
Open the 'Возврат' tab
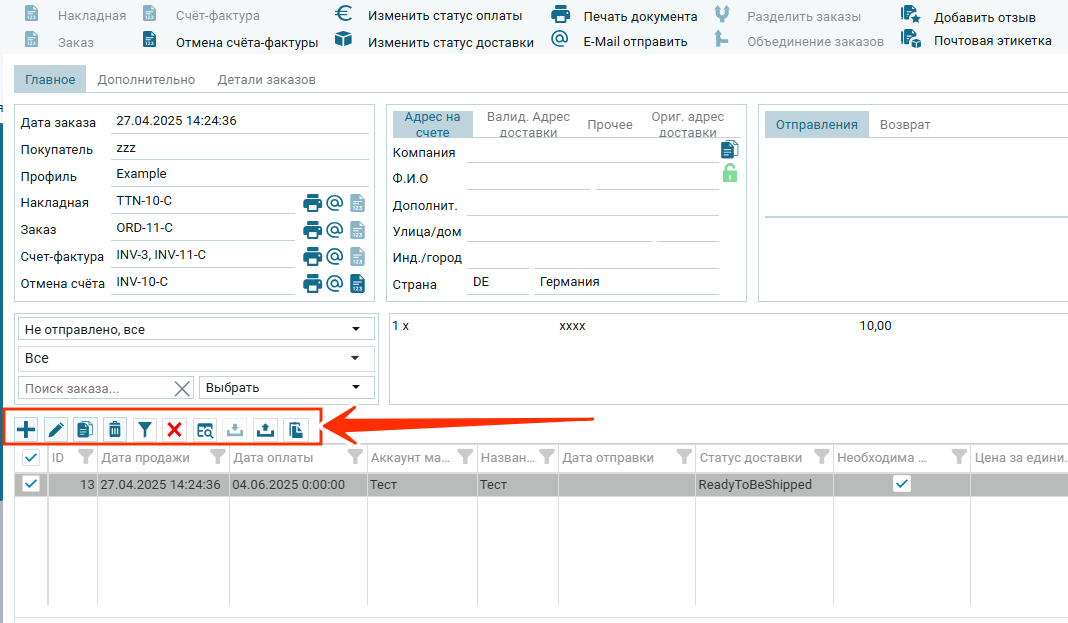click(905, 125)
